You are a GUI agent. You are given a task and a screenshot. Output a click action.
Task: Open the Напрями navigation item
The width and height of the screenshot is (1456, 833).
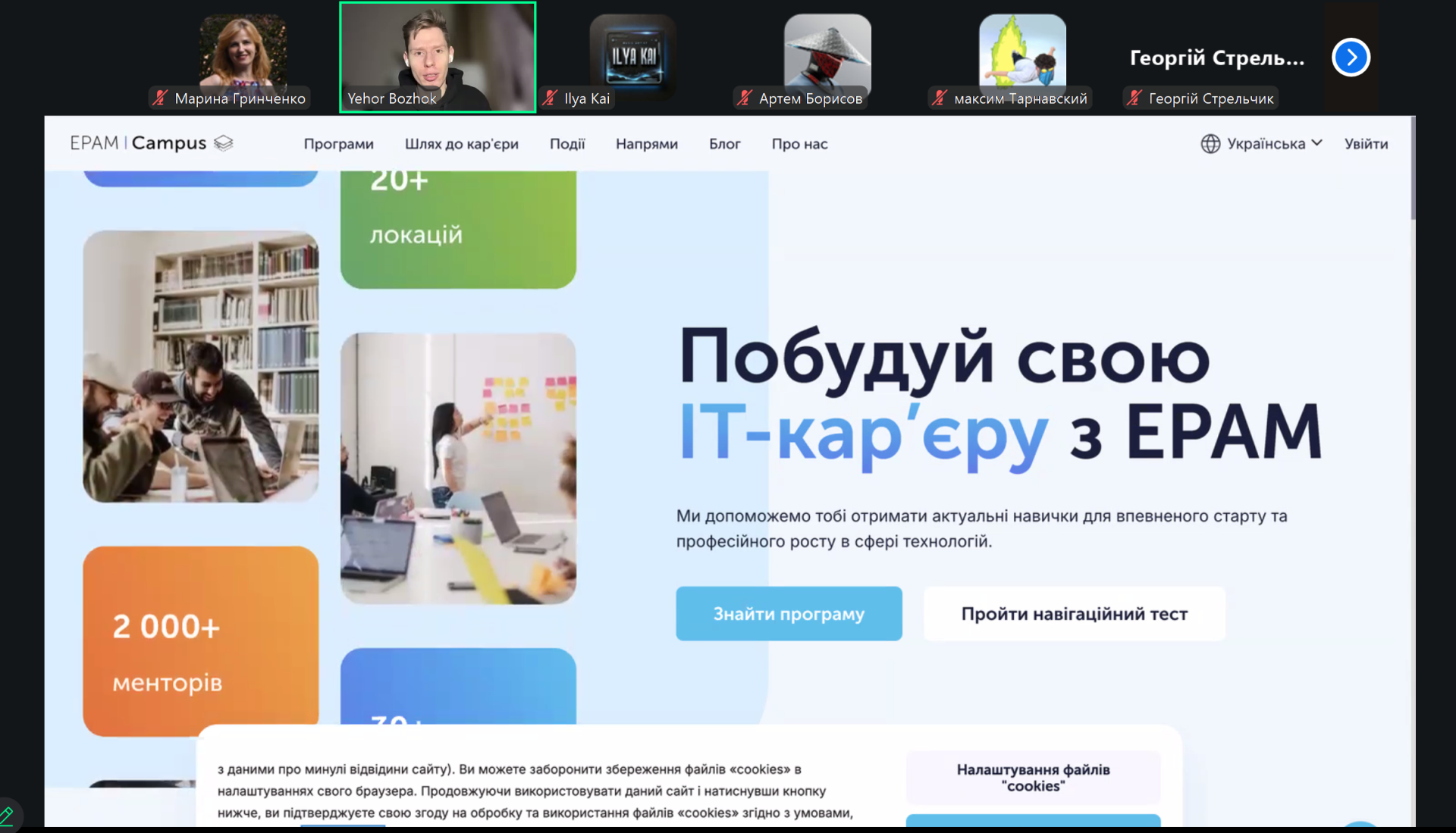coord(646,144)
